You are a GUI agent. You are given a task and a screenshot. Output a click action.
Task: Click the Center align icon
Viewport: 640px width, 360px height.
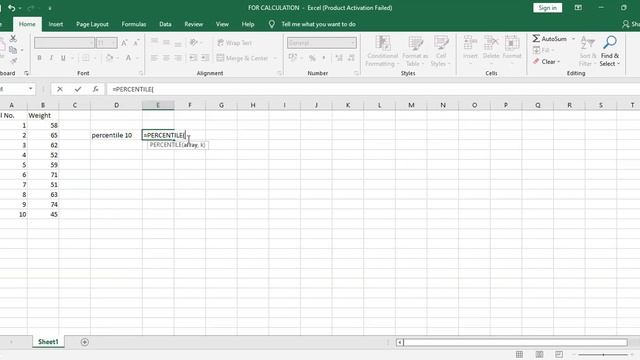(166, 58)
